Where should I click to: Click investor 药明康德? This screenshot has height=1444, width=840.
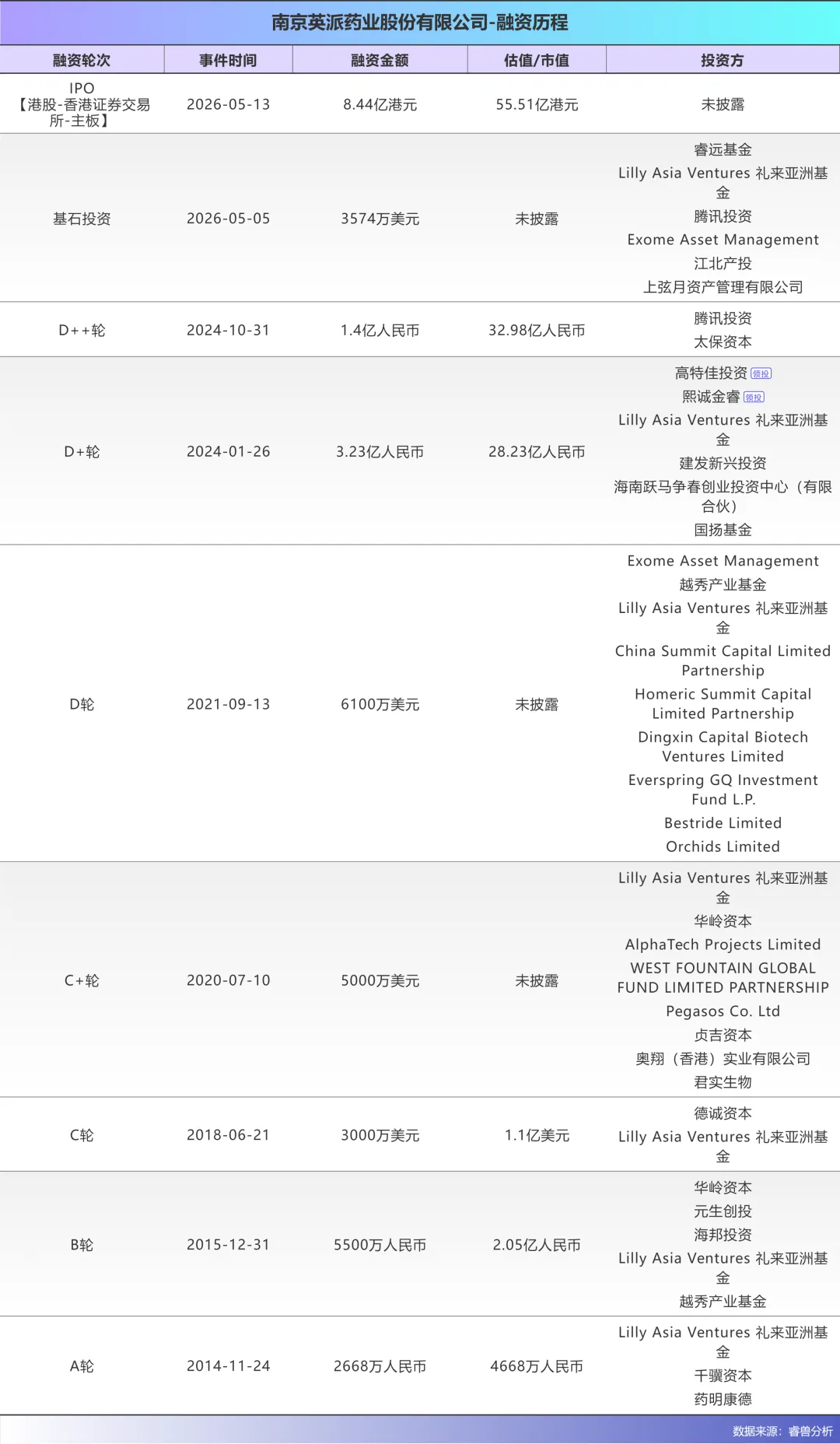click(x=723, y=1399)
